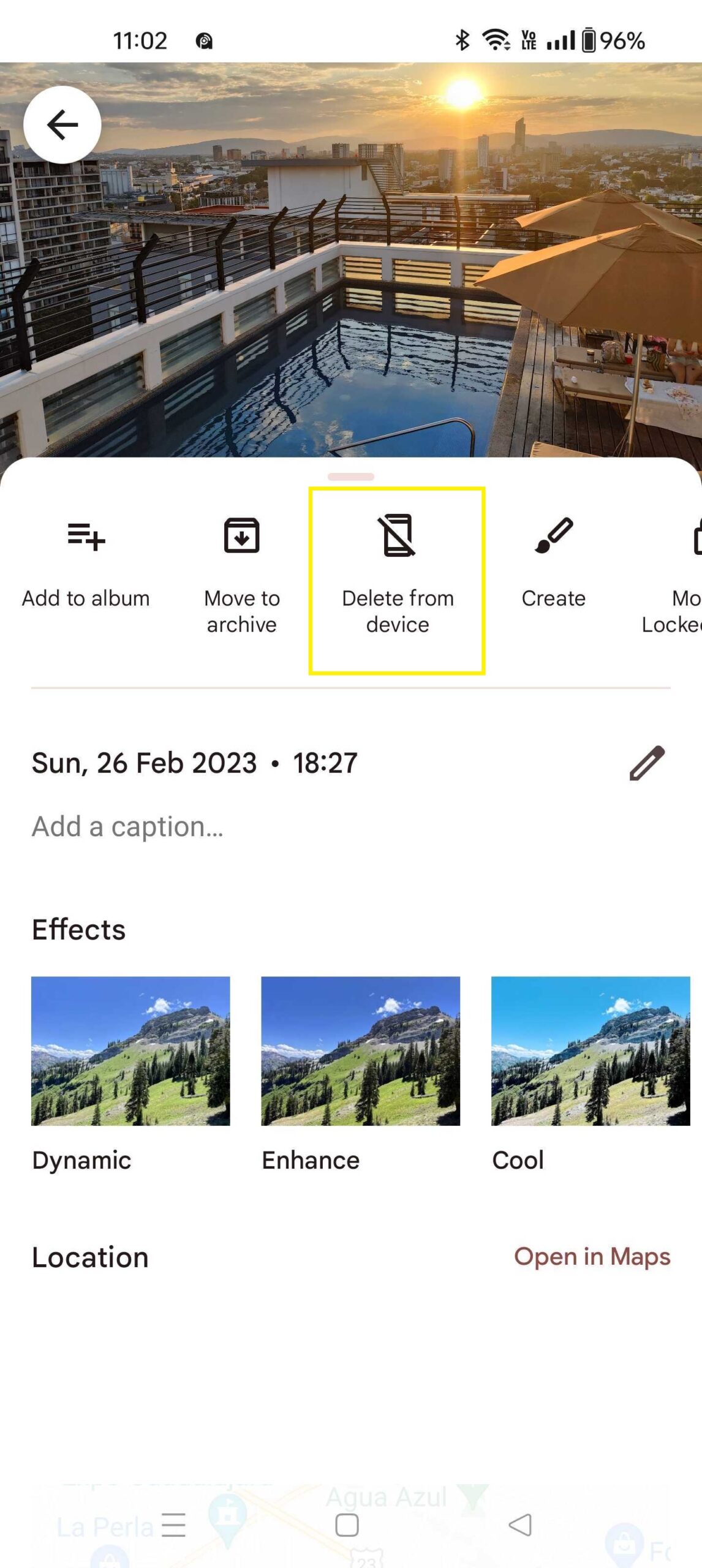Image resolution: width=702 pixels, height=1568 pixels.
Task: Tap the back arrow button
Action: coord(62,125)
